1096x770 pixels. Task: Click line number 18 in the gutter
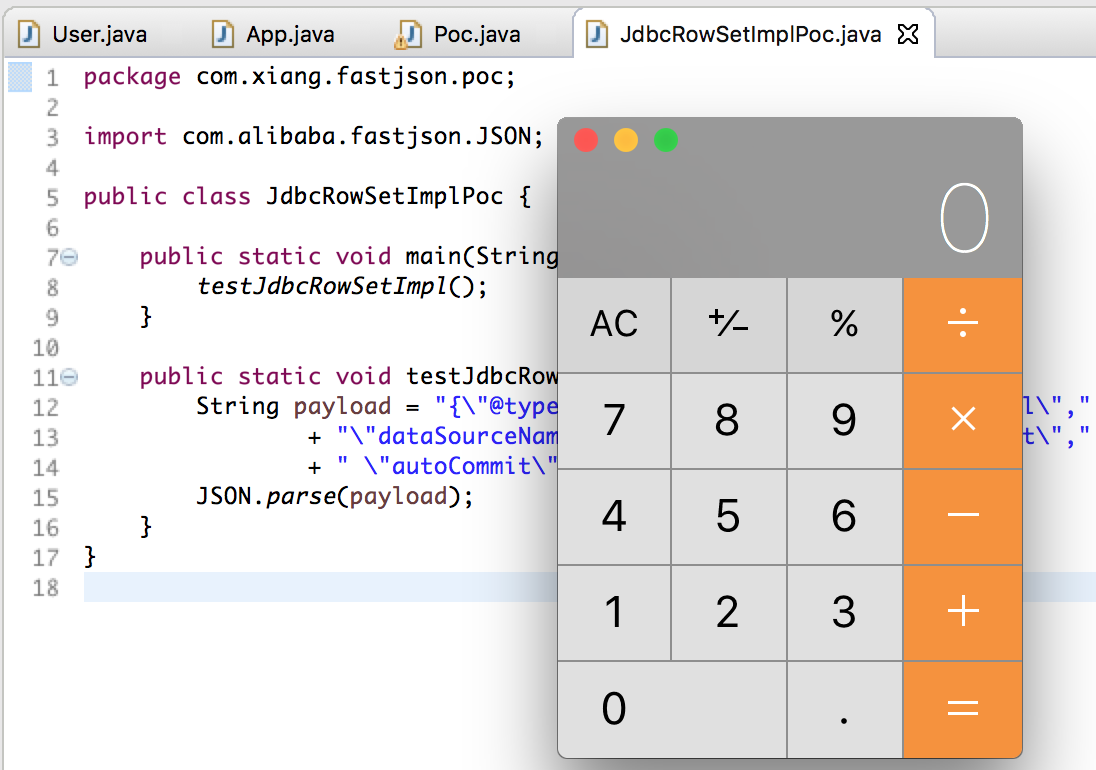click(x=45, y=588)
